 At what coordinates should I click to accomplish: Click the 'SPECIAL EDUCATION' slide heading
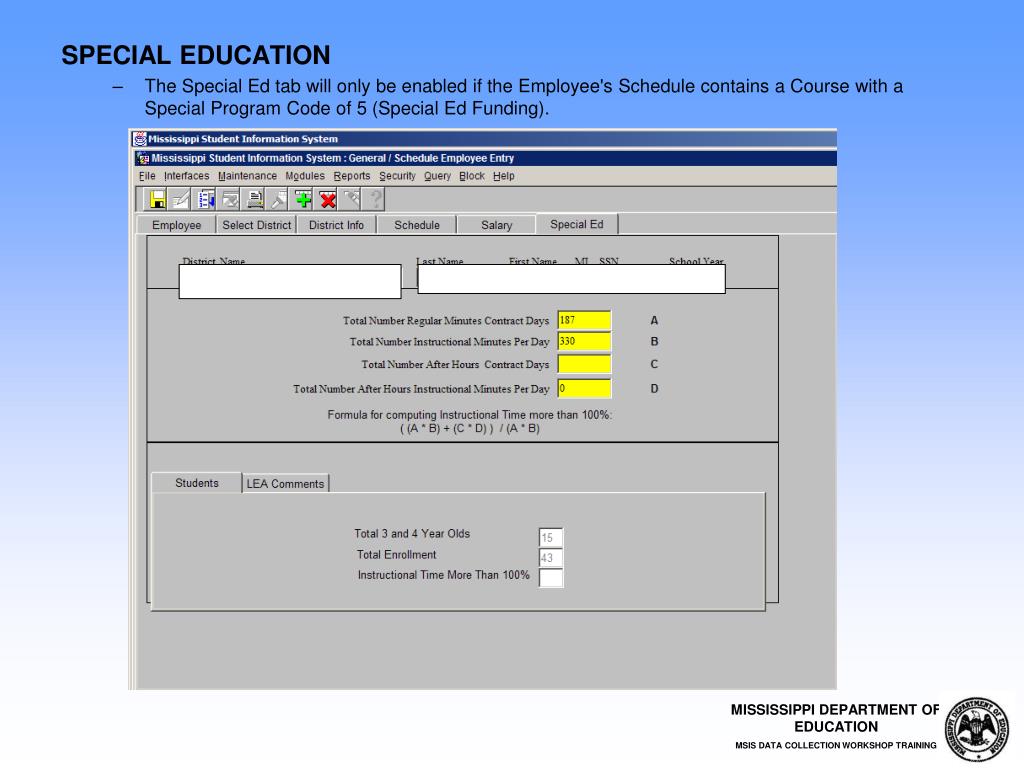click(x=196, y=55)
